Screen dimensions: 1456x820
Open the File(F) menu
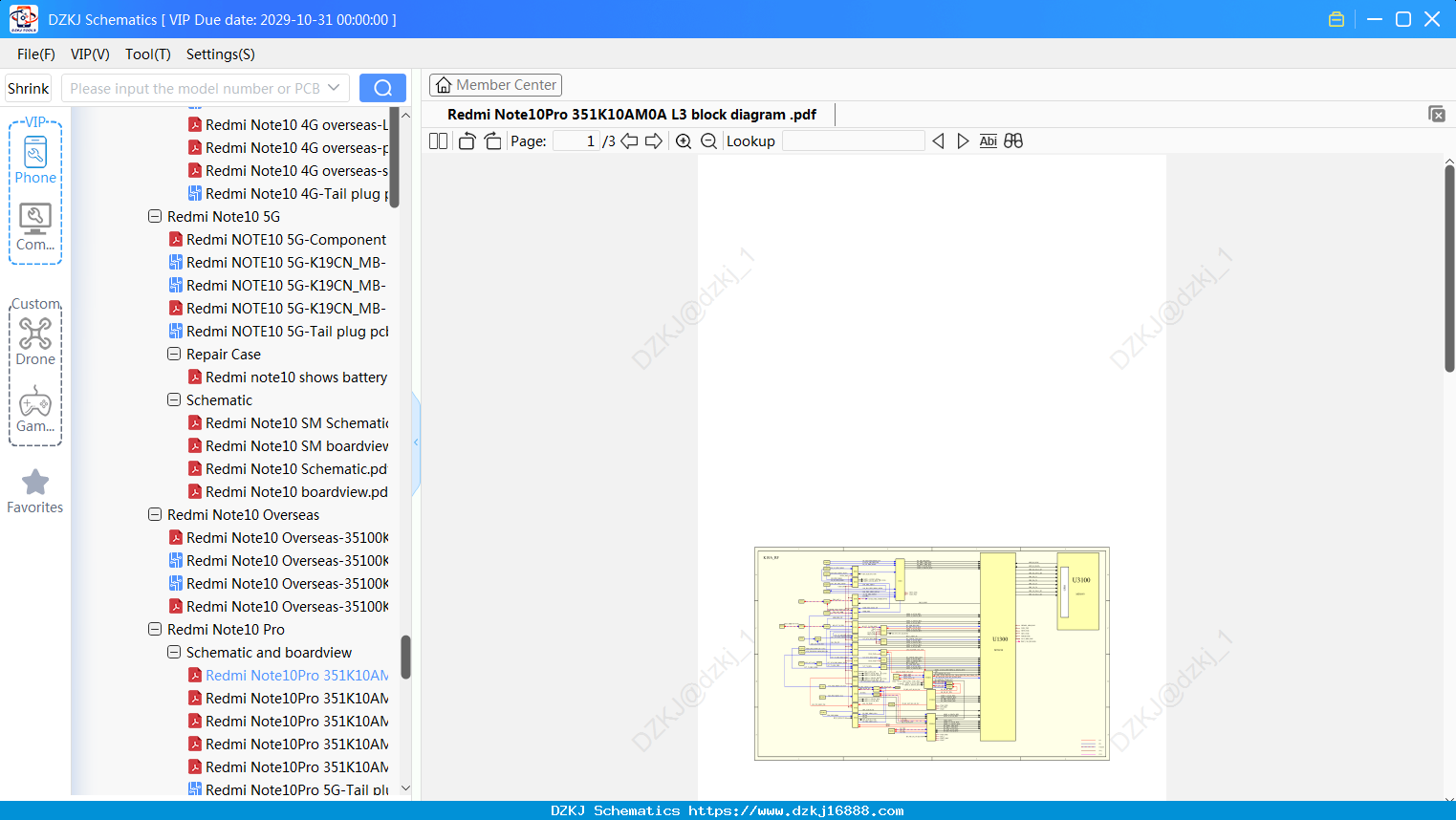pyautogui.click(x=36, y=54)
